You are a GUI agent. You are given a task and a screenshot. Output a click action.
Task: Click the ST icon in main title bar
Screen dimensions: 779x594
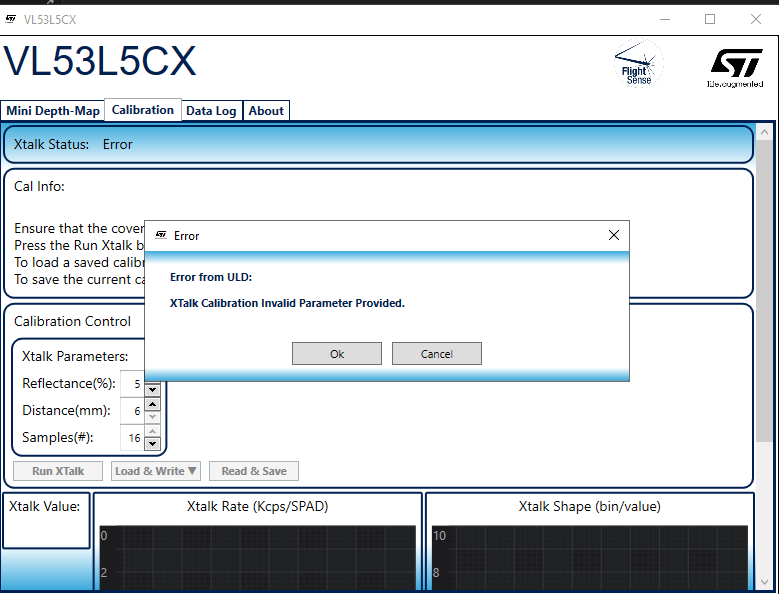point(10,19)
